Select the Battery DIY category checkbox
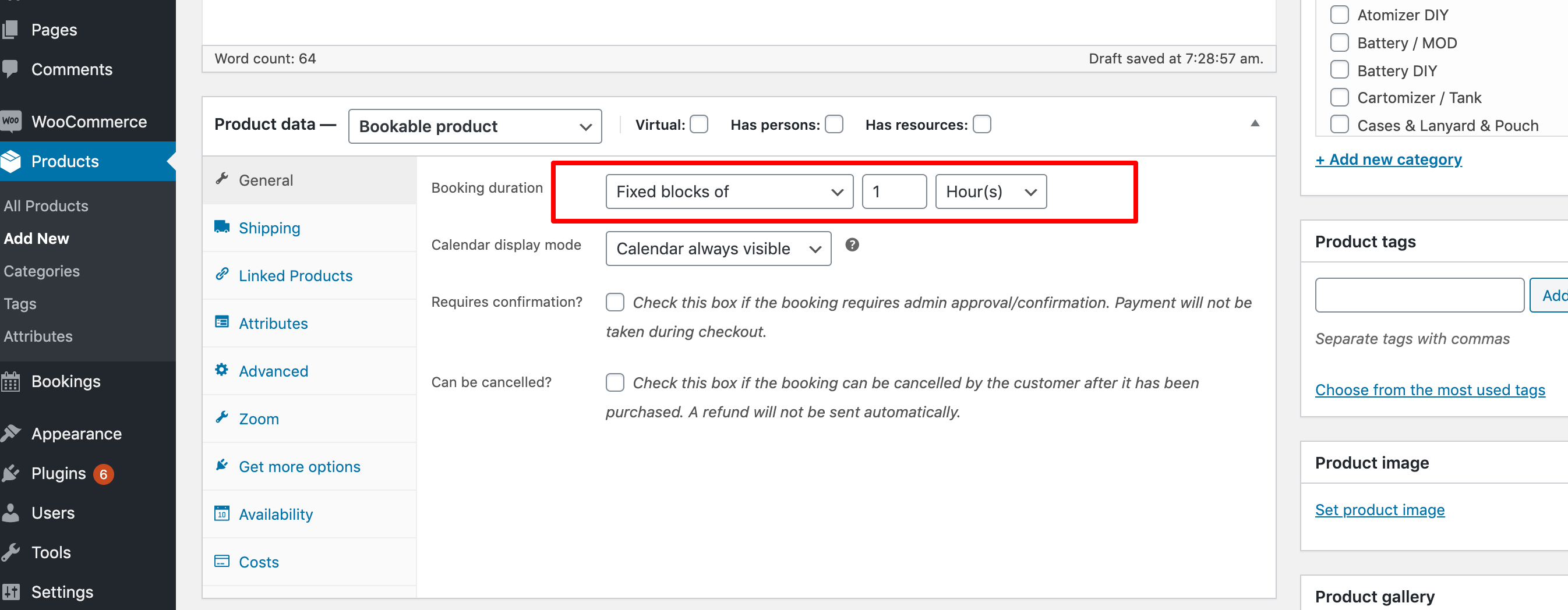This screenshot has height=610, width=1568. (x=1339, y=70)
